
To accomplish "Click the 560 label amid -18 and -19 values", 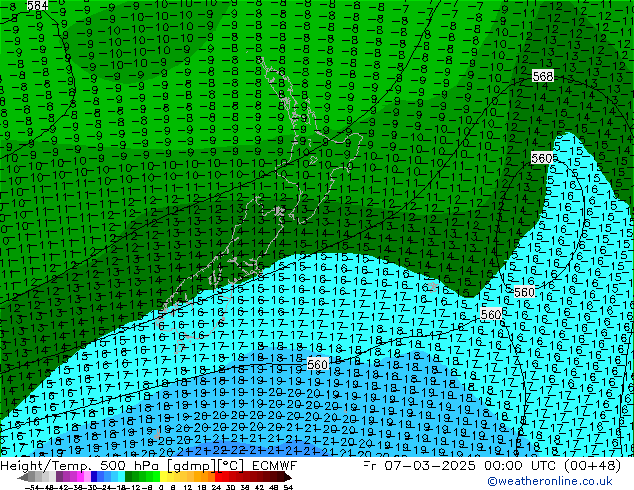I will pos(317,364).
